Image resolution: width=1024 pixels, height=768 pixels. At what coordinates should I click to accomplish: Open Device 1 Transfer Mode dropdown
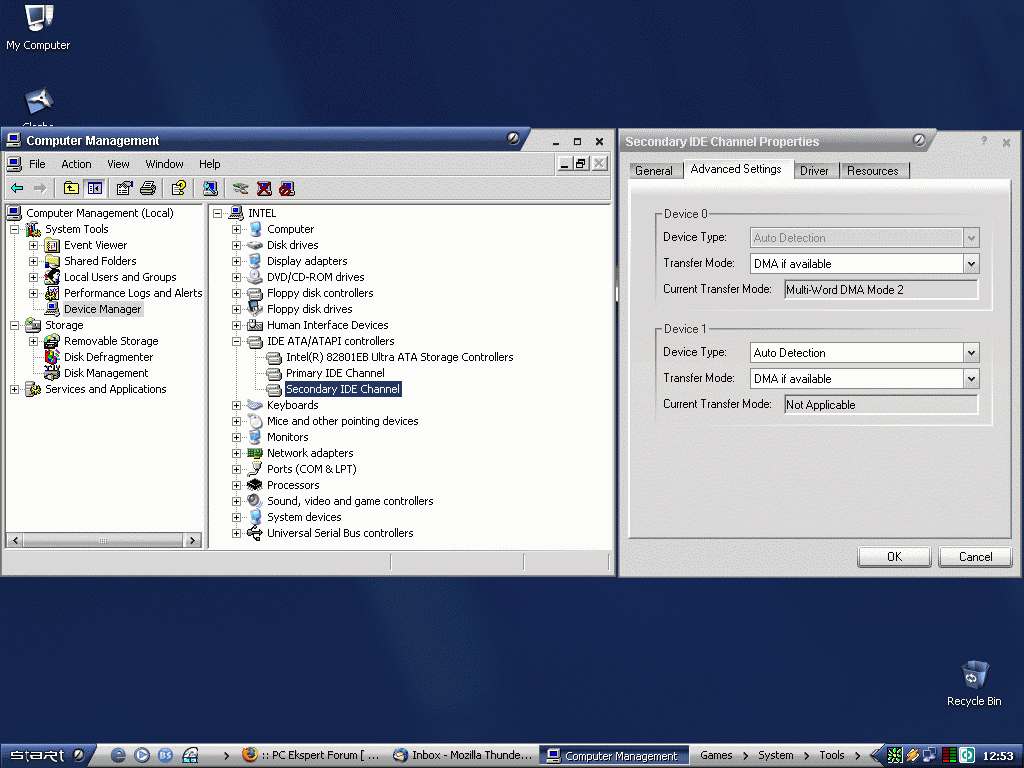point(970,379)
